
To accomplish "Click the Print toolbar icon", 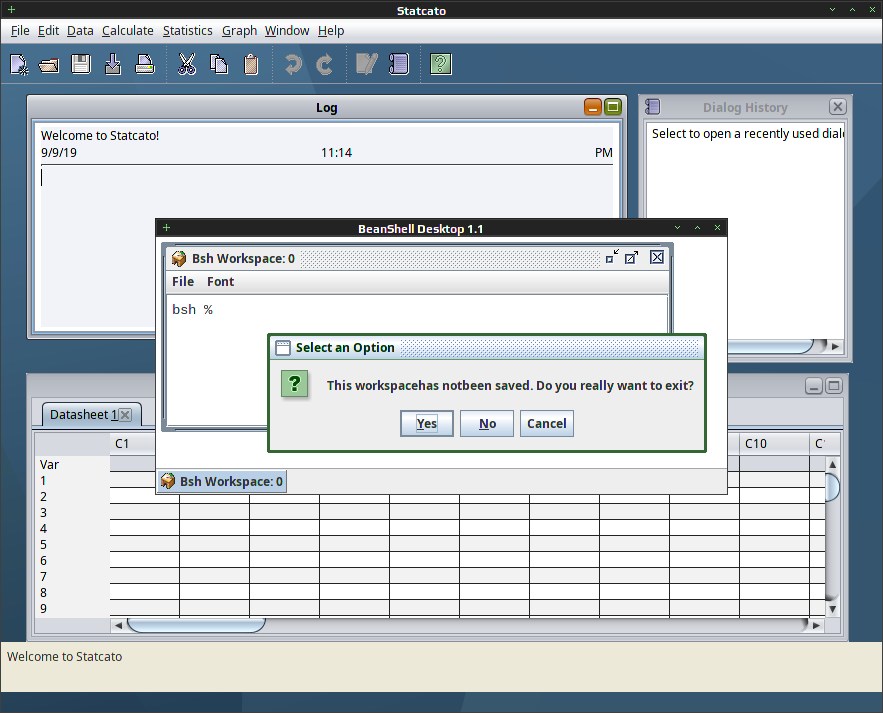I will (145, 64).
